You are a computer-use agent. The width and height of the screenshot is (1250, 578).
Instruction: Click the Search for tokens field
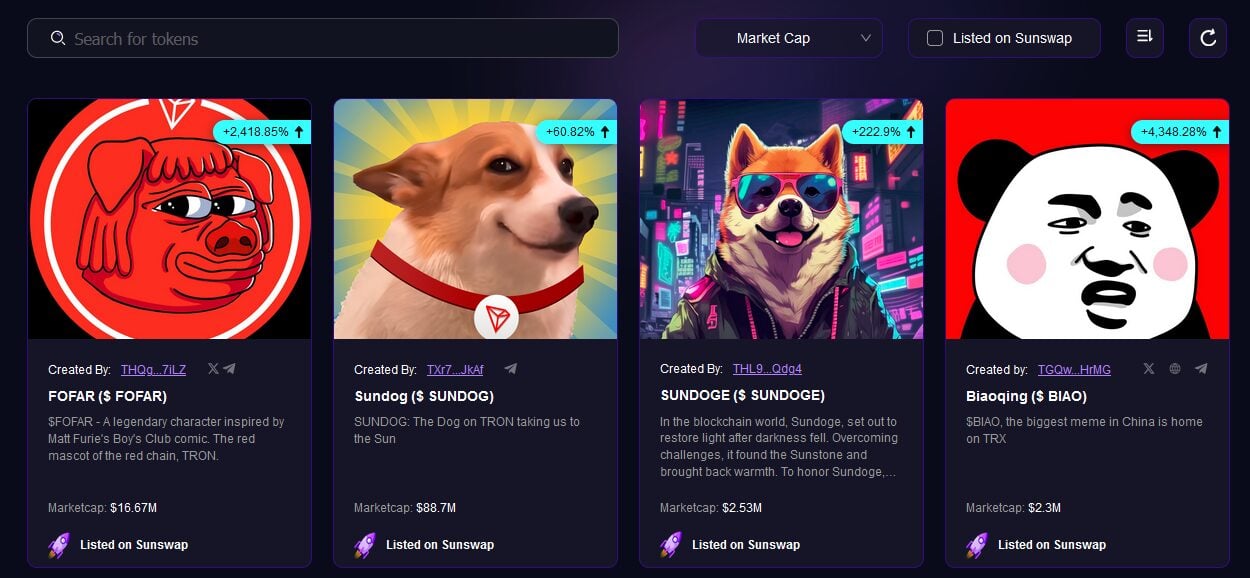[323, 38]
